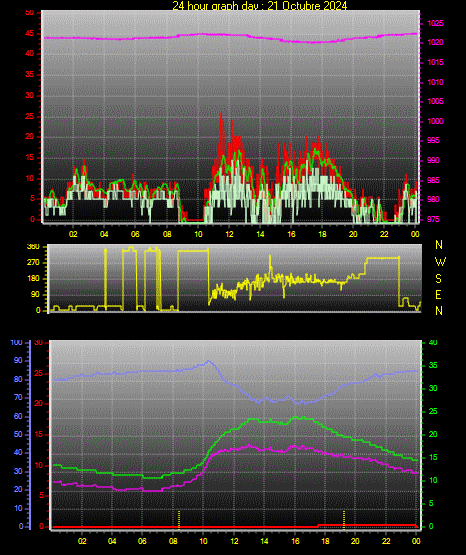
Task: Click the S wind direction label
Action: 438,279
